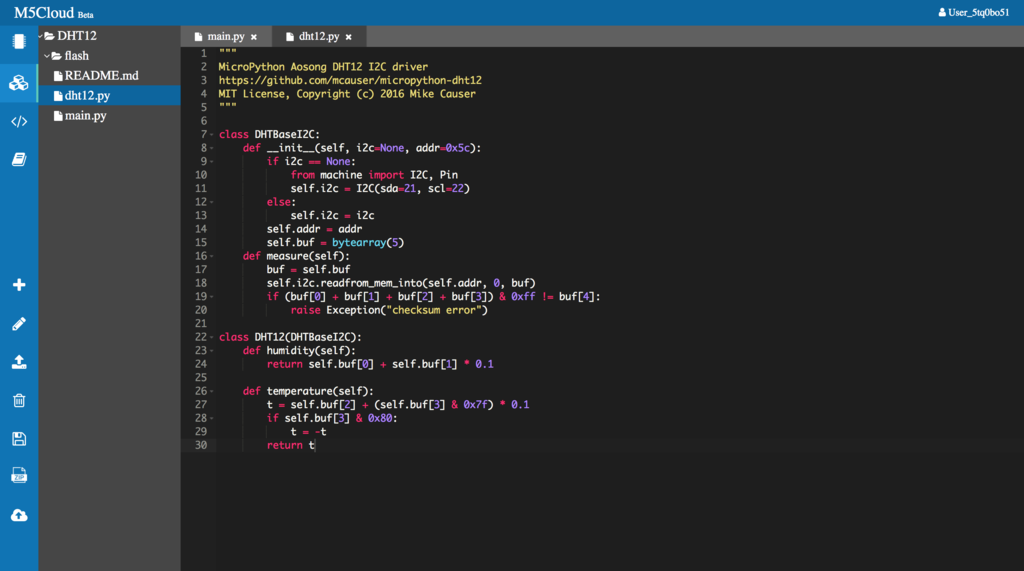Open the code editor brackets icon
Viewport: 1024px width, 571px height.
(19, 122)
